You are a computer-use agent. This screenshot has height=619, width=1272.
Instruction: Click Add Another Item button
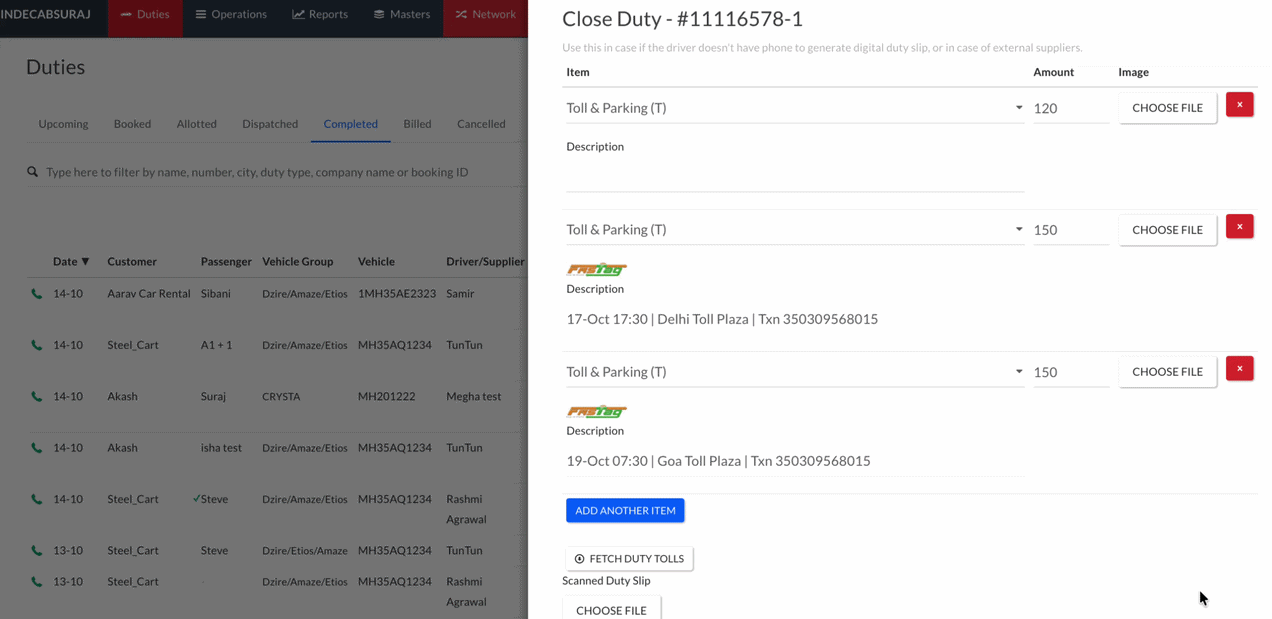(x=625, y=510)
